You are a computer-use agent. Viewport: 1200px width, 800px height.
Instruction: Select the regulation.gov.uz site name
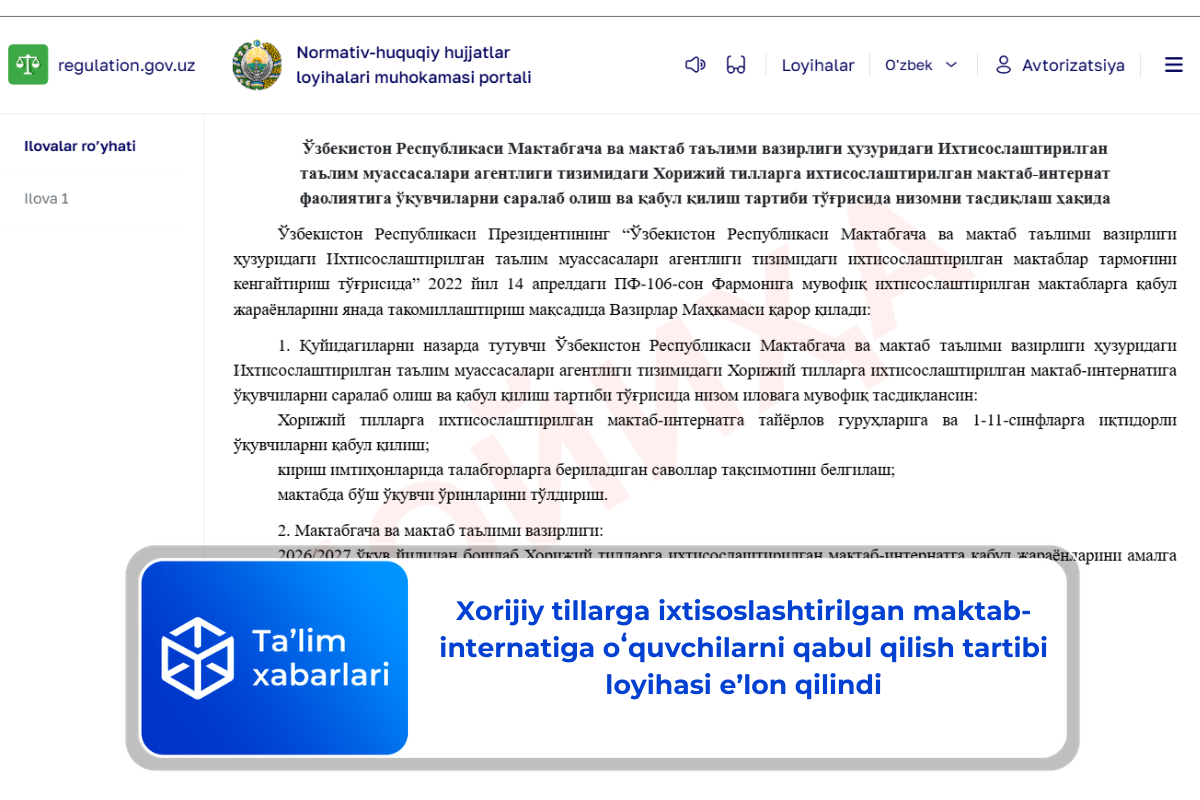[125, 64]
